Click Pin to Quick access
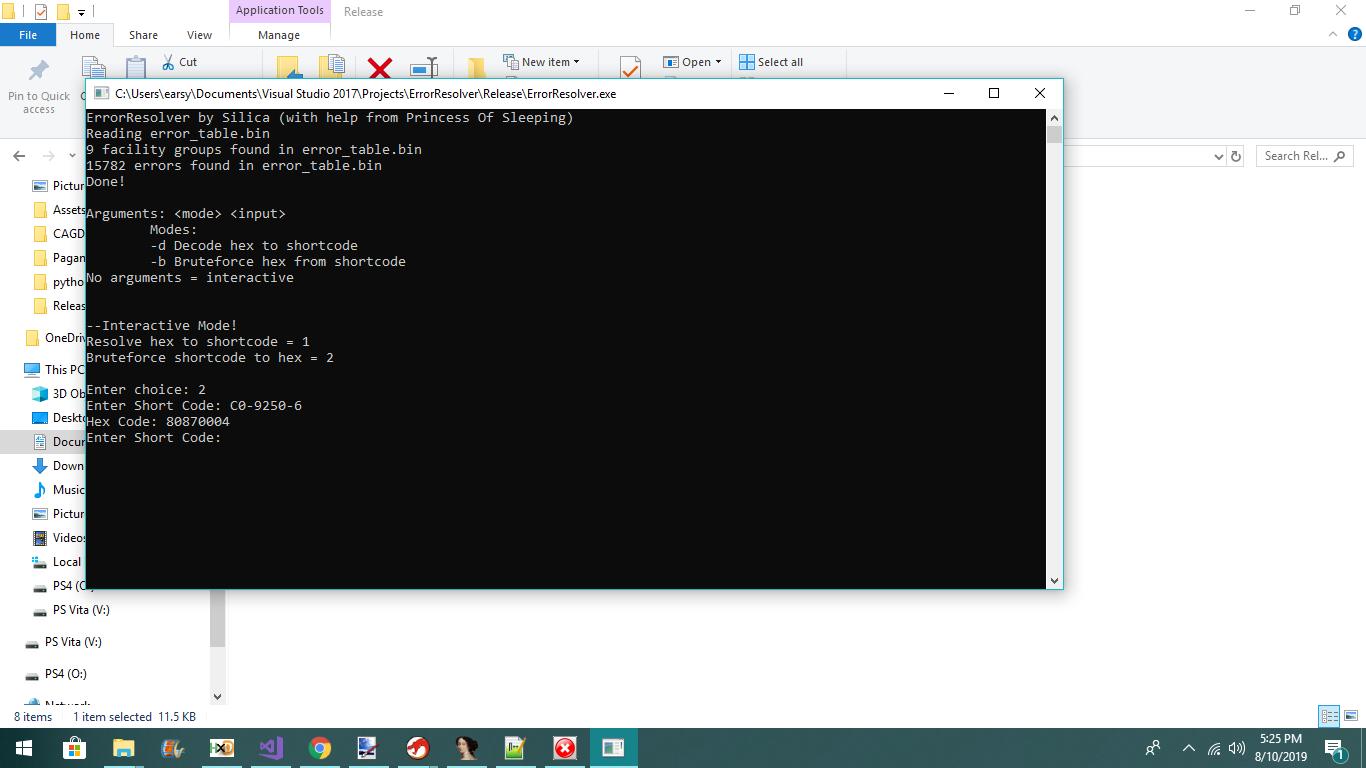Screen dimensions: 1366x768 tap(39, 84)
